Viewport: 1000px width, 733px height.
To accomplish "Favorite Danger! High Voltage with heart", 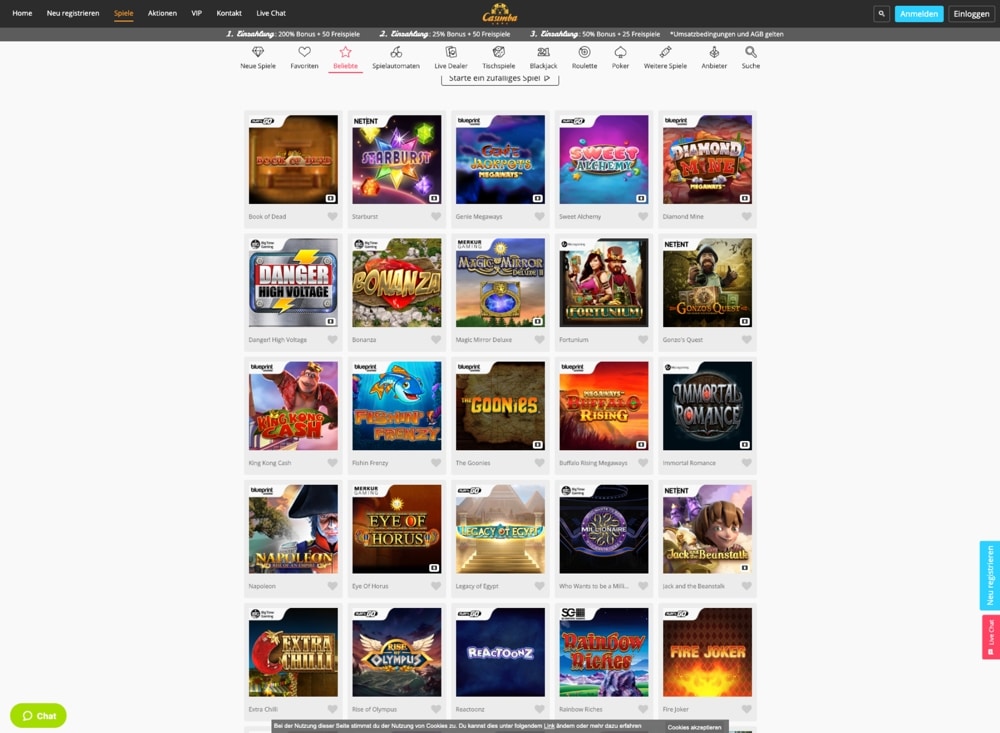I will click(332, 339).
